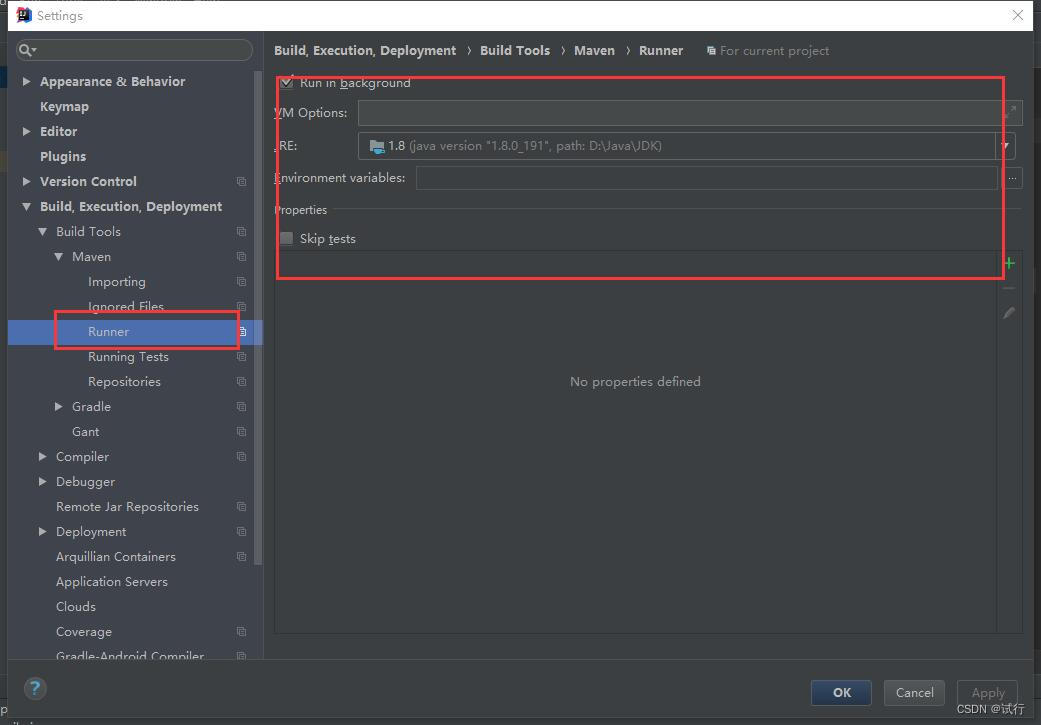Click project-level icon beside Gradle
The width and height of the screenshot is (1041, 725).
pyautogui.click(x=242, y=407)
